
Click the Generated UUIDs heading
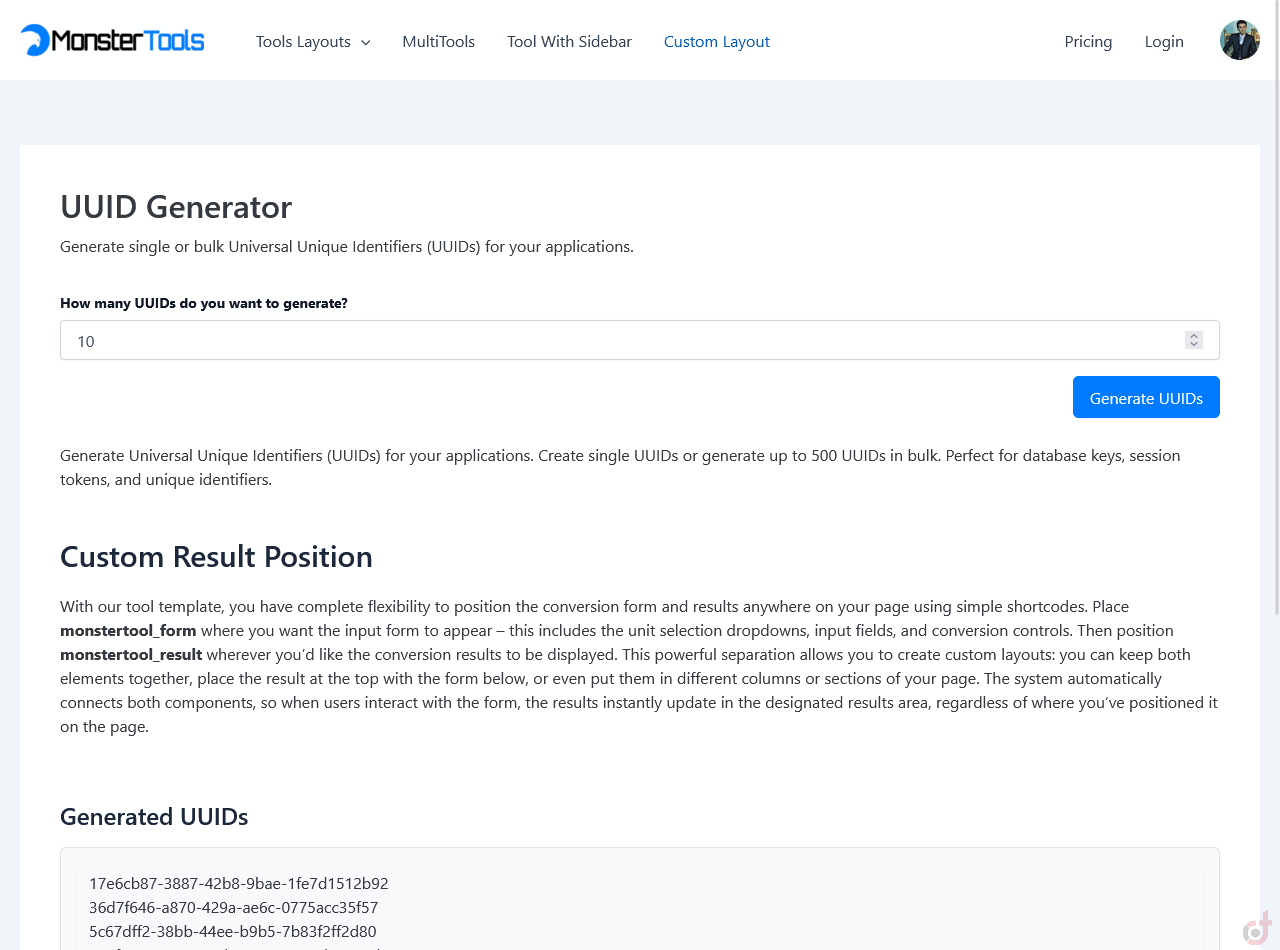(x=154, y=817)
